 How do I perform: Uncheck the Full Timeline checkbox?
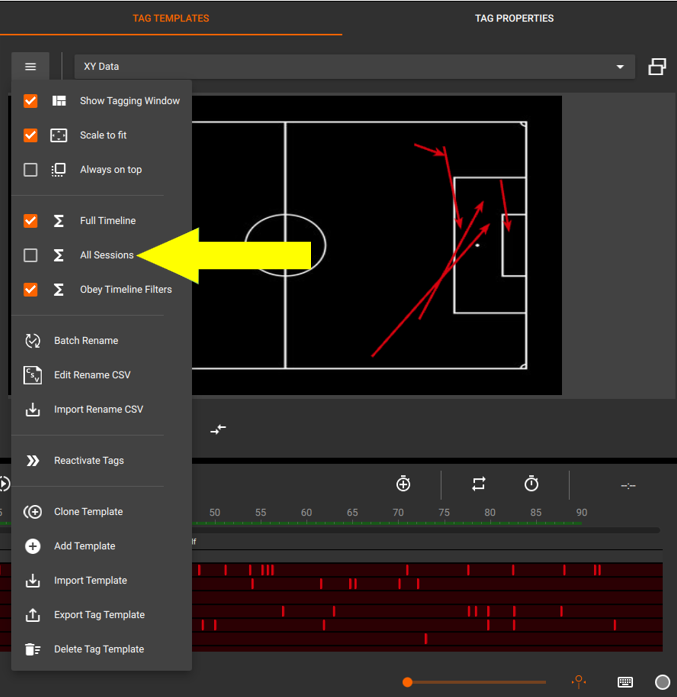click(x=30, y=220)
